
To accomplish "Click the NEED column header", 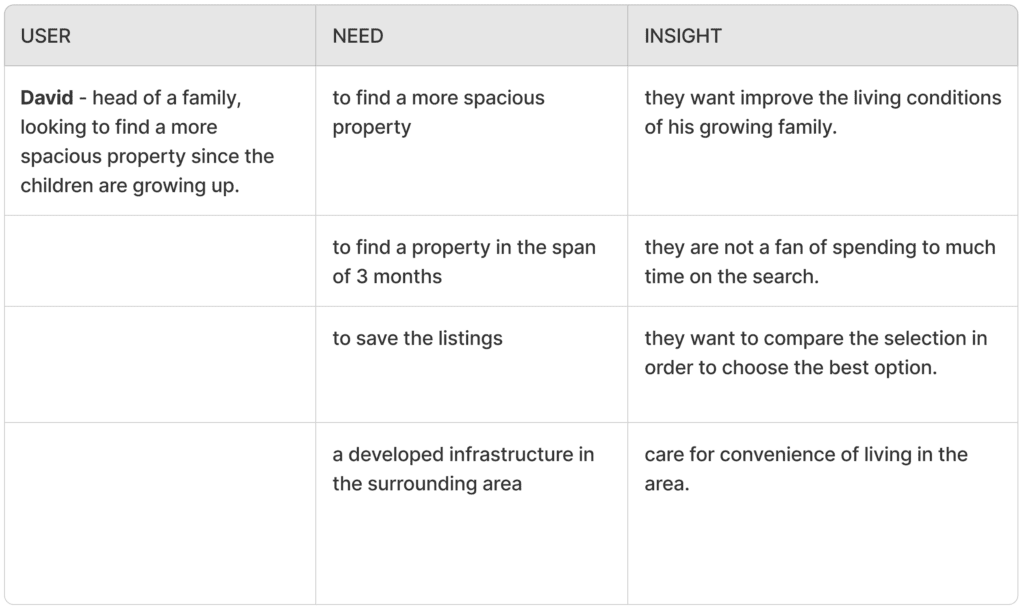I will point(358,36).
